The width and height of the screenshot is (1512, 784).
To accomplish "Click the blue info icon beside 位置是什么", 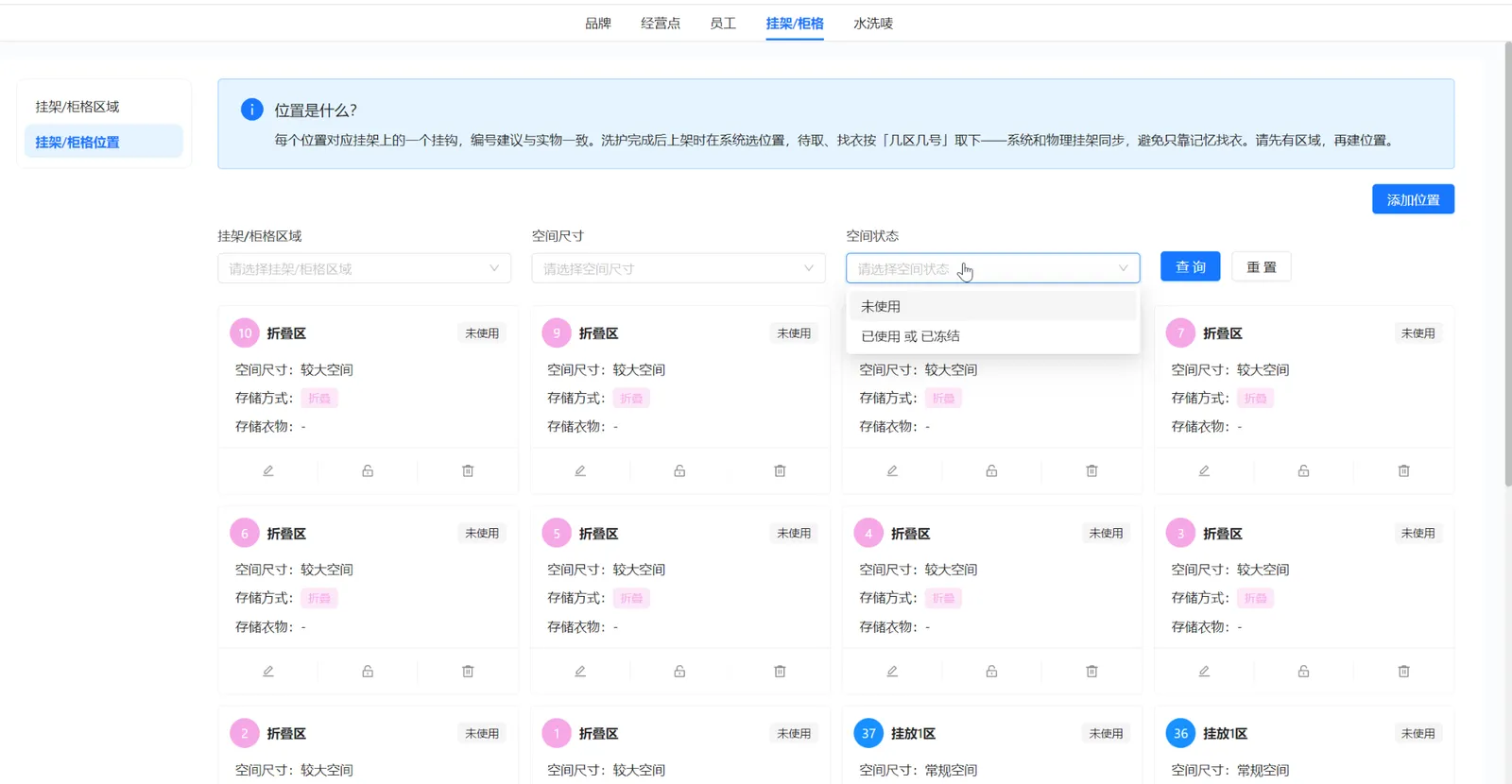I will [251, 110].
